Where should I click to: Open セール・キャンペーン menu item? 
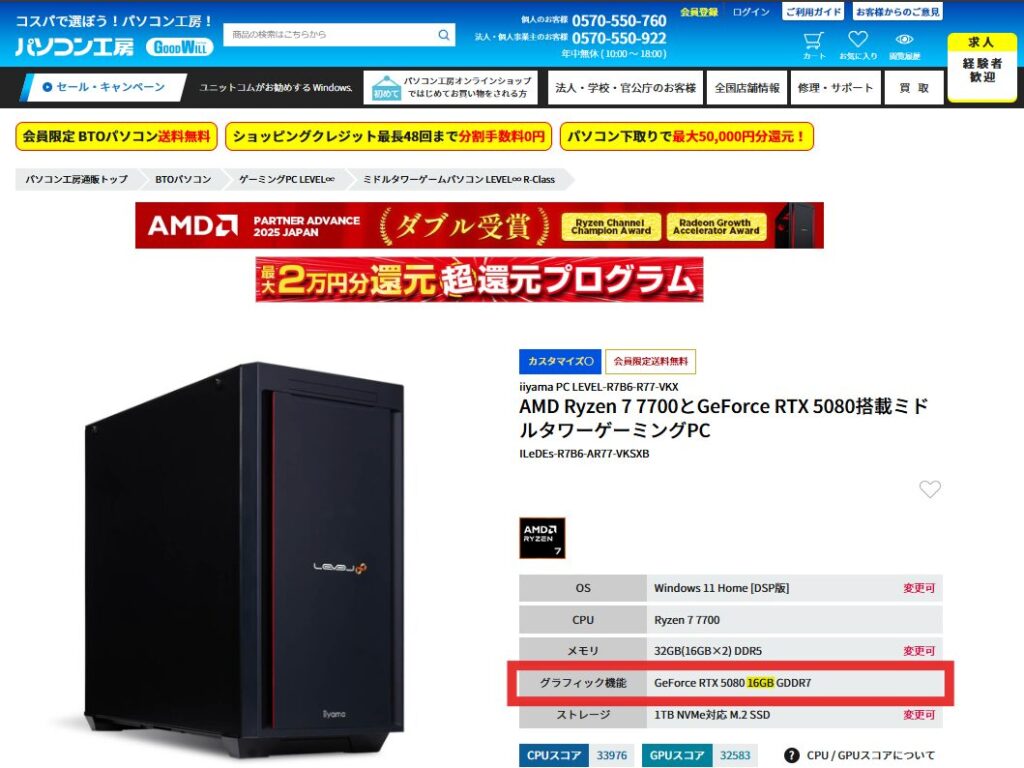(x=104, y=87)
